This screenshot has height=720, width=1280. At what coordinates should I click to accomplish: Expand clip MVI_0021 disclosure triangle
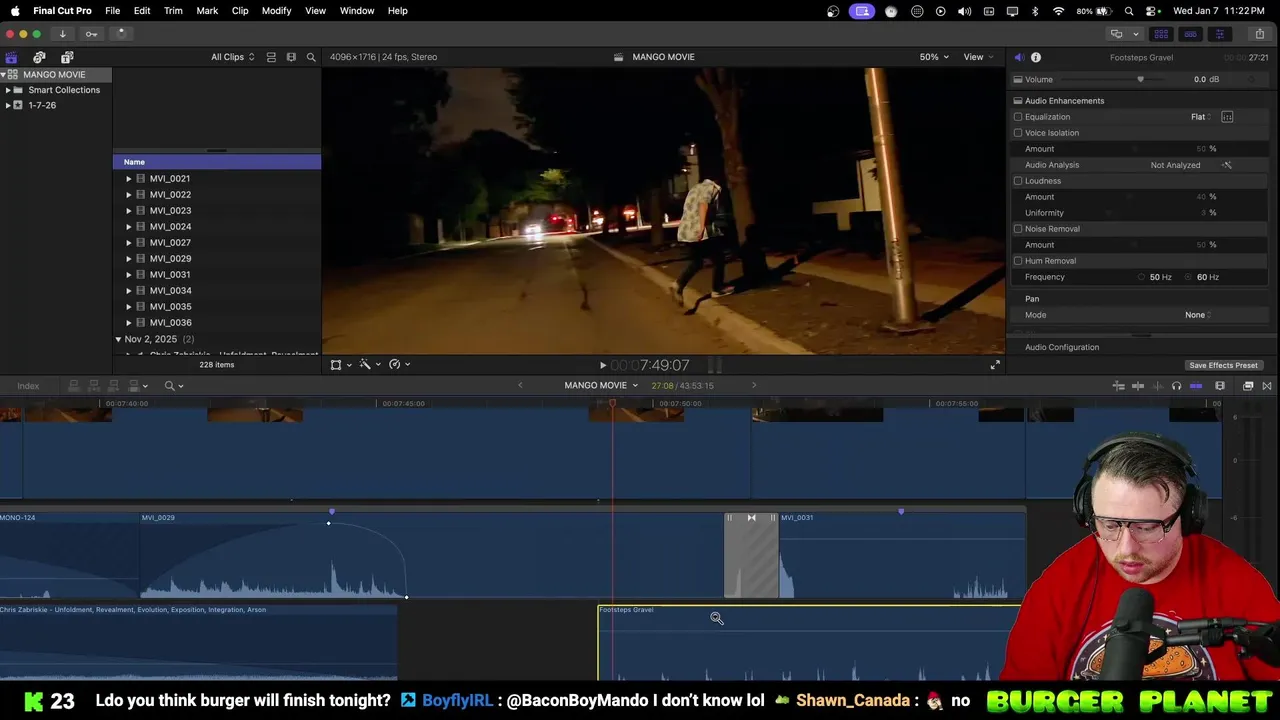click(x=128, y=179)
